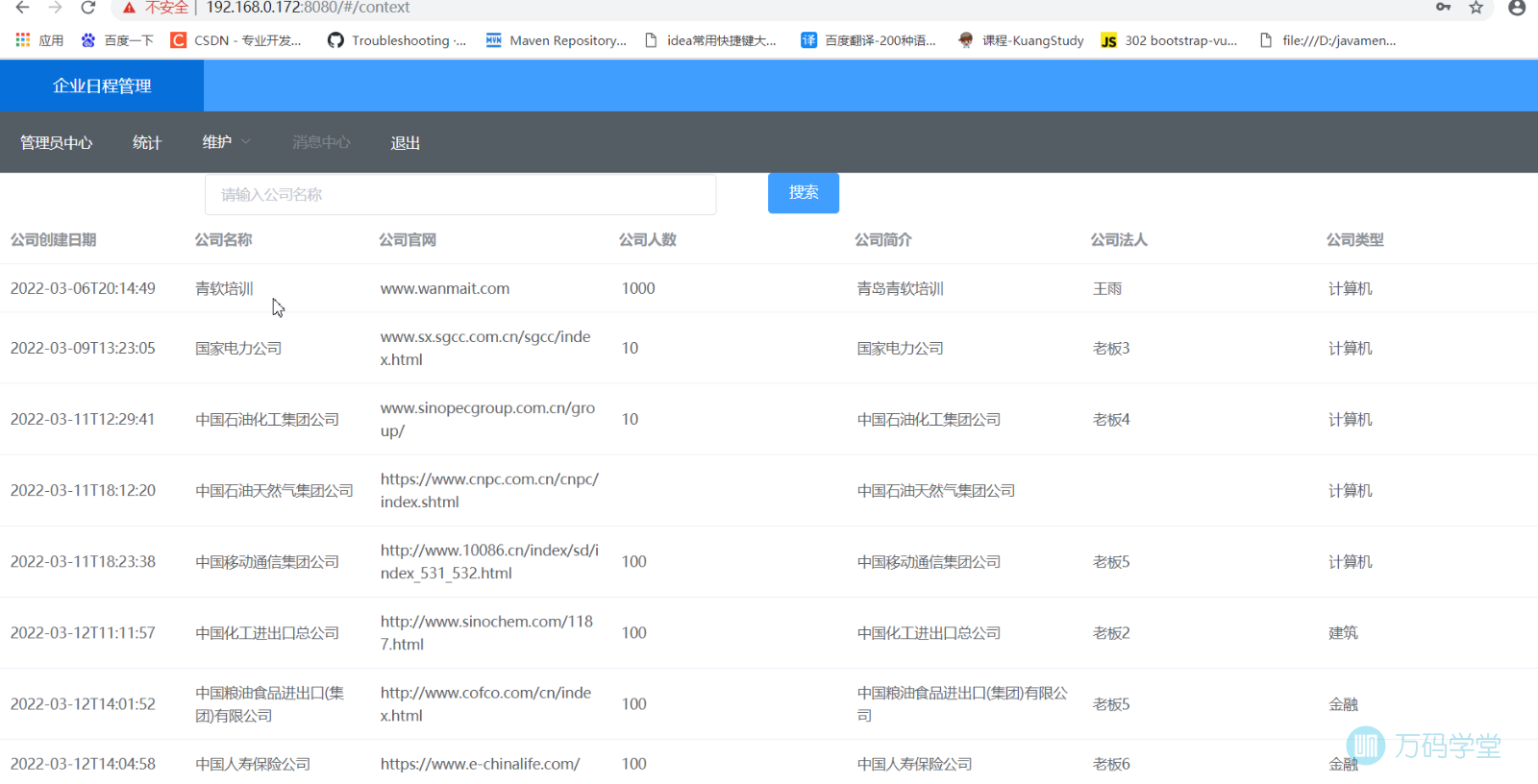1538x784 pixels.
Task: Click the 建筑 company type cell
Action: click(1343, 632)
